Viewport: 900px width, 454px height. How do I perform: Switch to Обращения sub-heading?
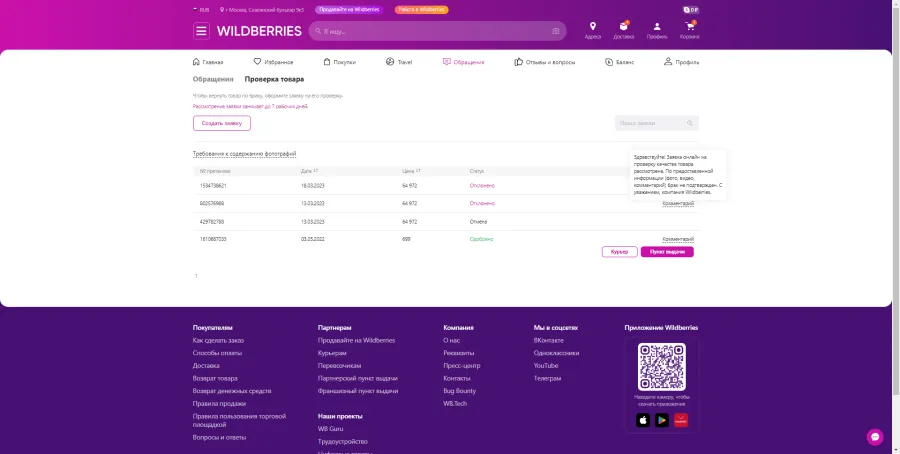pyautogui.click(x=213, y=79)
